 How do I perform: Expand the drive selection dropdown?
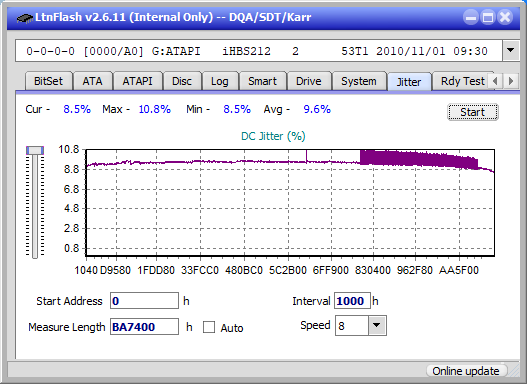(511, 50)
